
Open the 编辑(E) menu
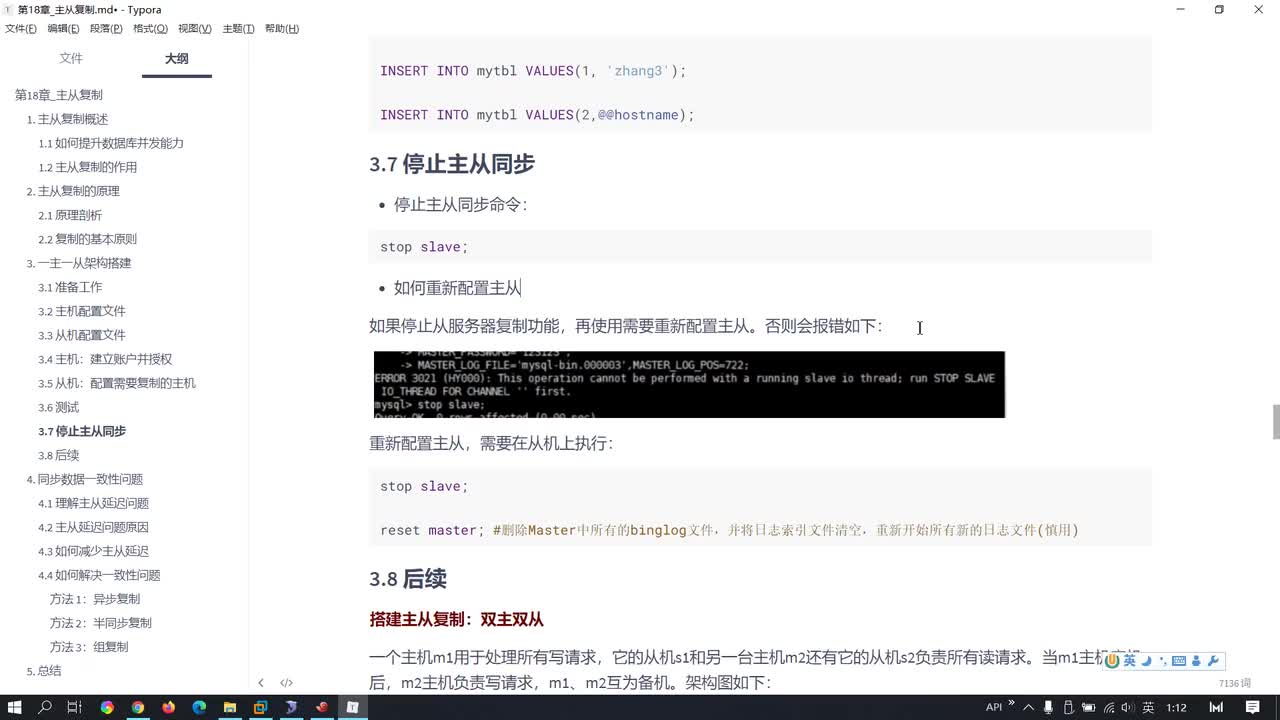click(x=63, y=29)
